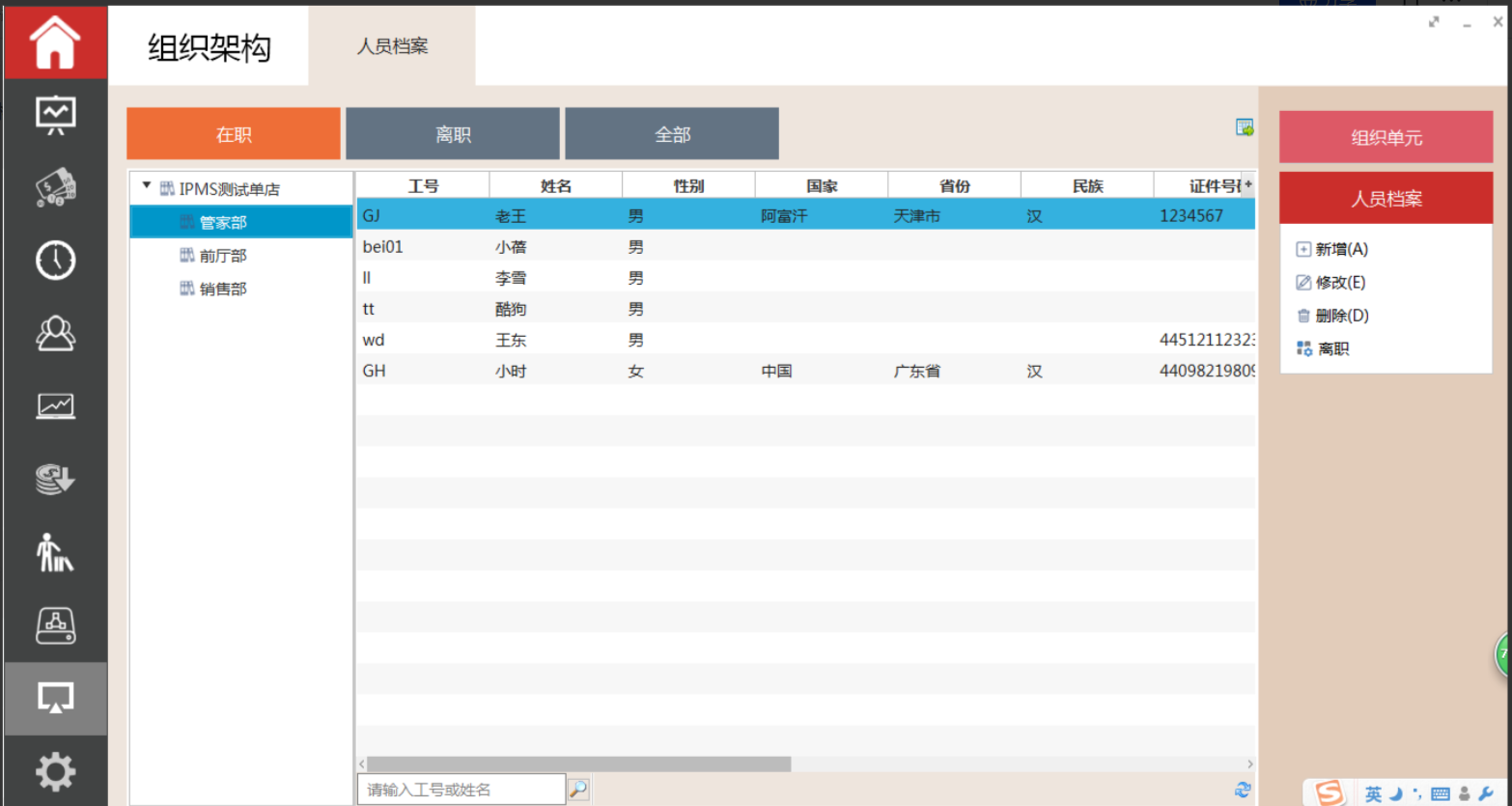Click 新增(A) to add a person
This screenshot has height=806, width=1512.
point(1340,249)
